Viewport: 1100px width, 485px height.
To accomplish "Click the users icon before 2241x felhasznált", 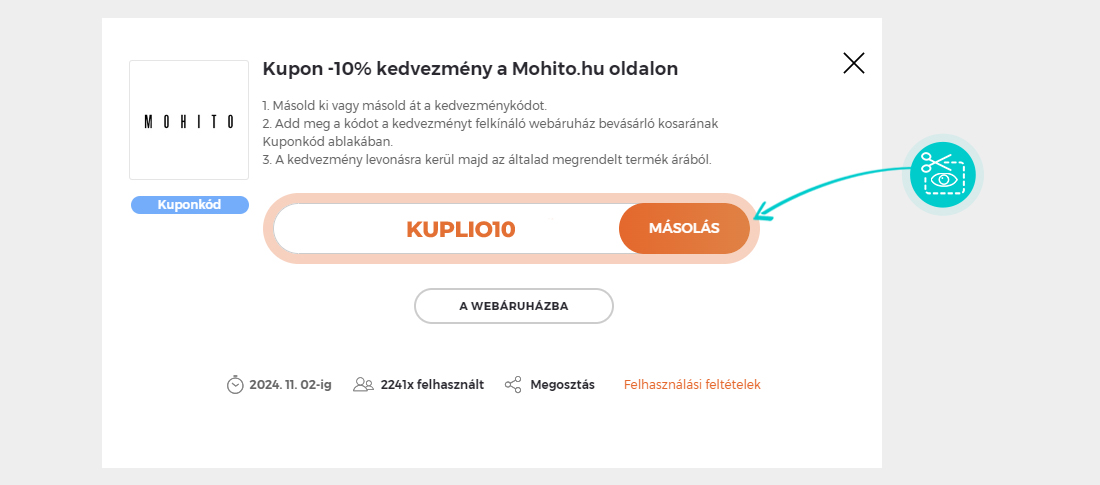I will [363, 385].
